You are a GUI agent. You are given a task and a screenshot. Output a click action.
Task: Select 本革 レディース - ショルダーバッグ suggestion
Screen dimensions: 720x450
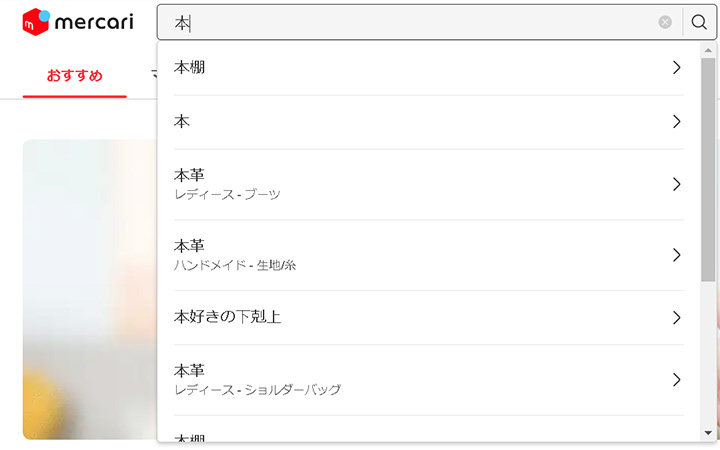257,380
